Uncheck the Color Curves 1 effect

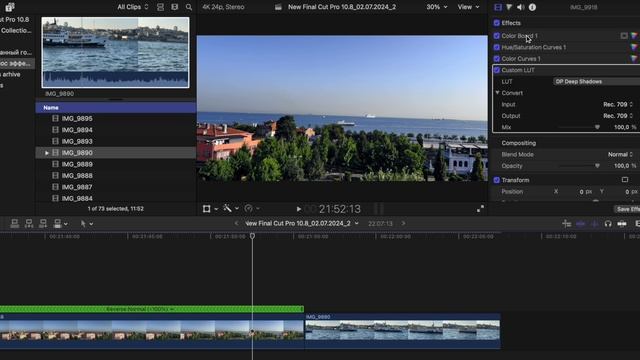click(497, 59)
